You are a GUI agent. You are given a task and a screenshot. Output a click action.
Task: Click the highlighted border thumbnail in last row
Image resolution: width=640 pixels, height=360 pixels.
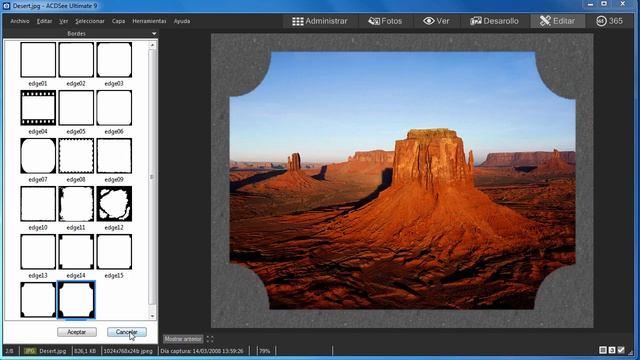pyautogui.click(x=76, y=300)
